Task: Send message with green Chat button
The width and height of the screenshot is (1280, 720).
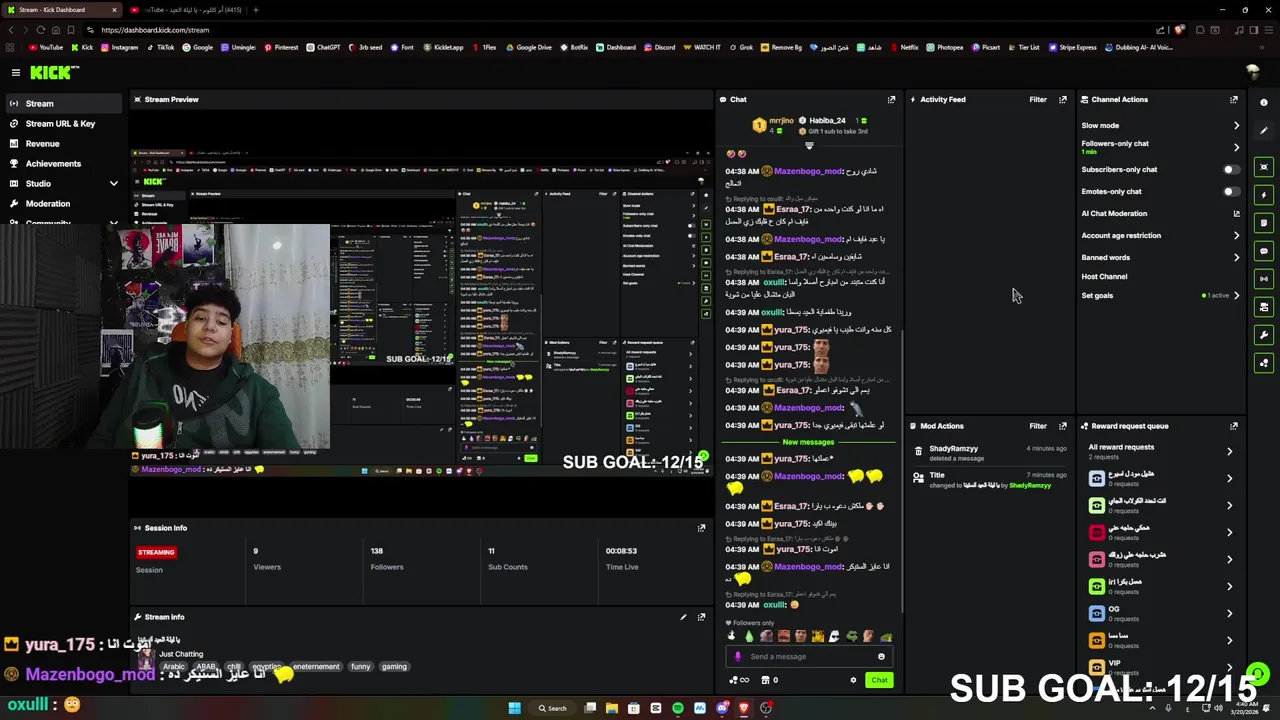Action: 879,680
